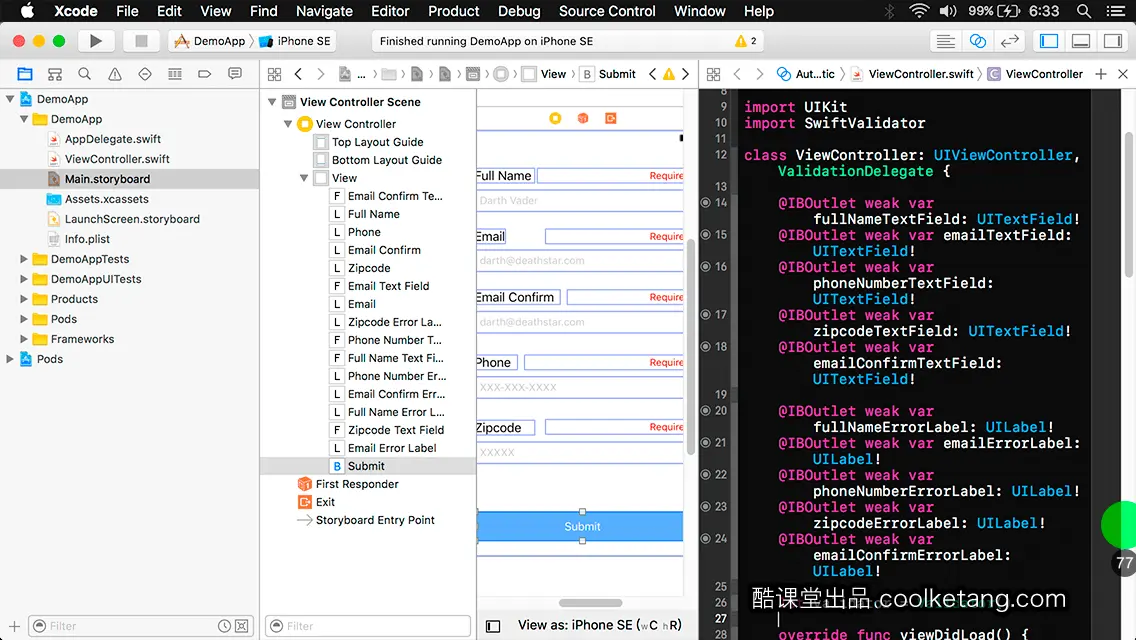Open the Symbol navigator icon

pyautogui.click(x=55, y=74)
